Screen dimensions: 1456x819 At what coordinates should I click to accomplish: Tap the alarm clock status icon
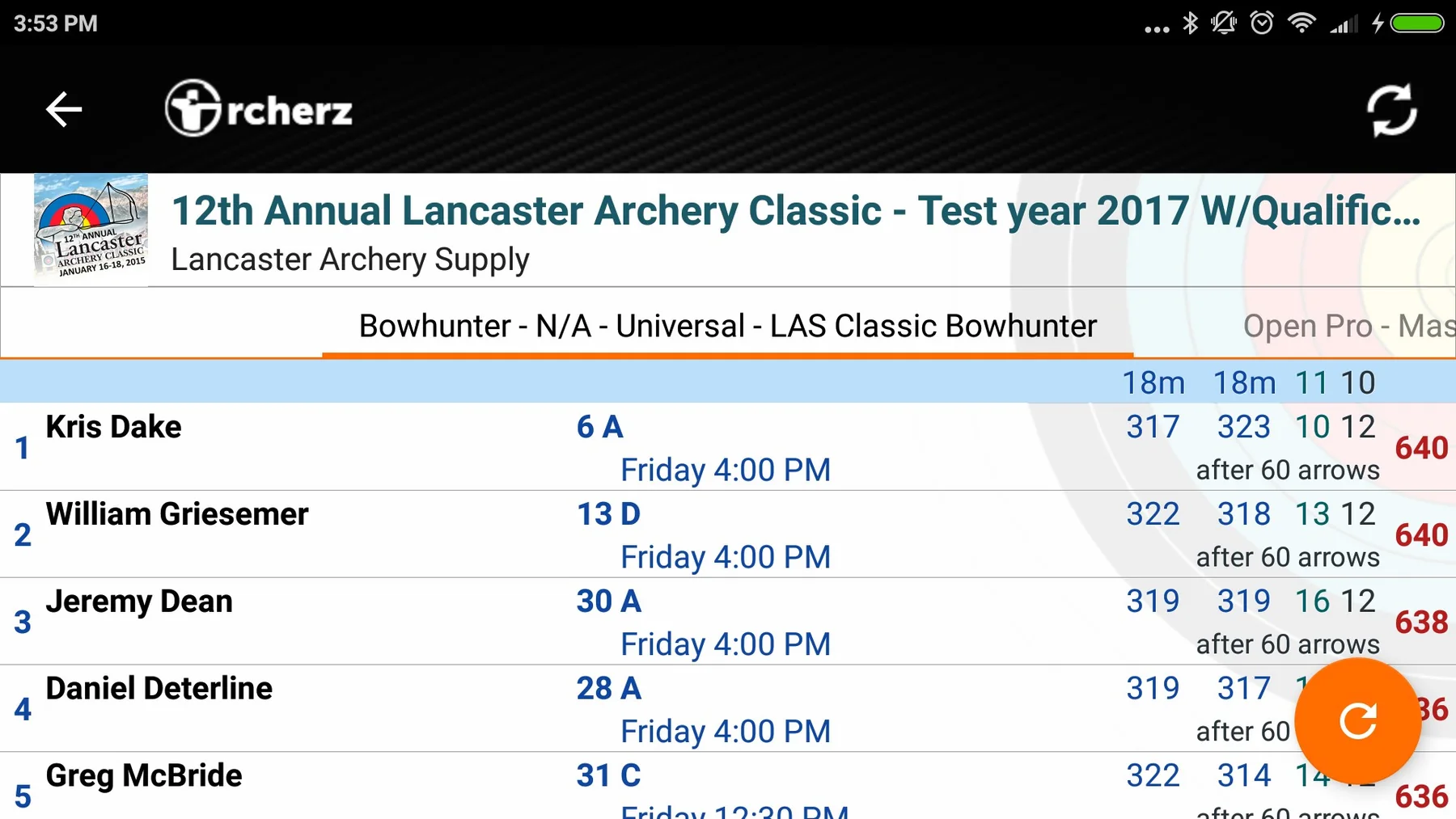(1262, 23)
